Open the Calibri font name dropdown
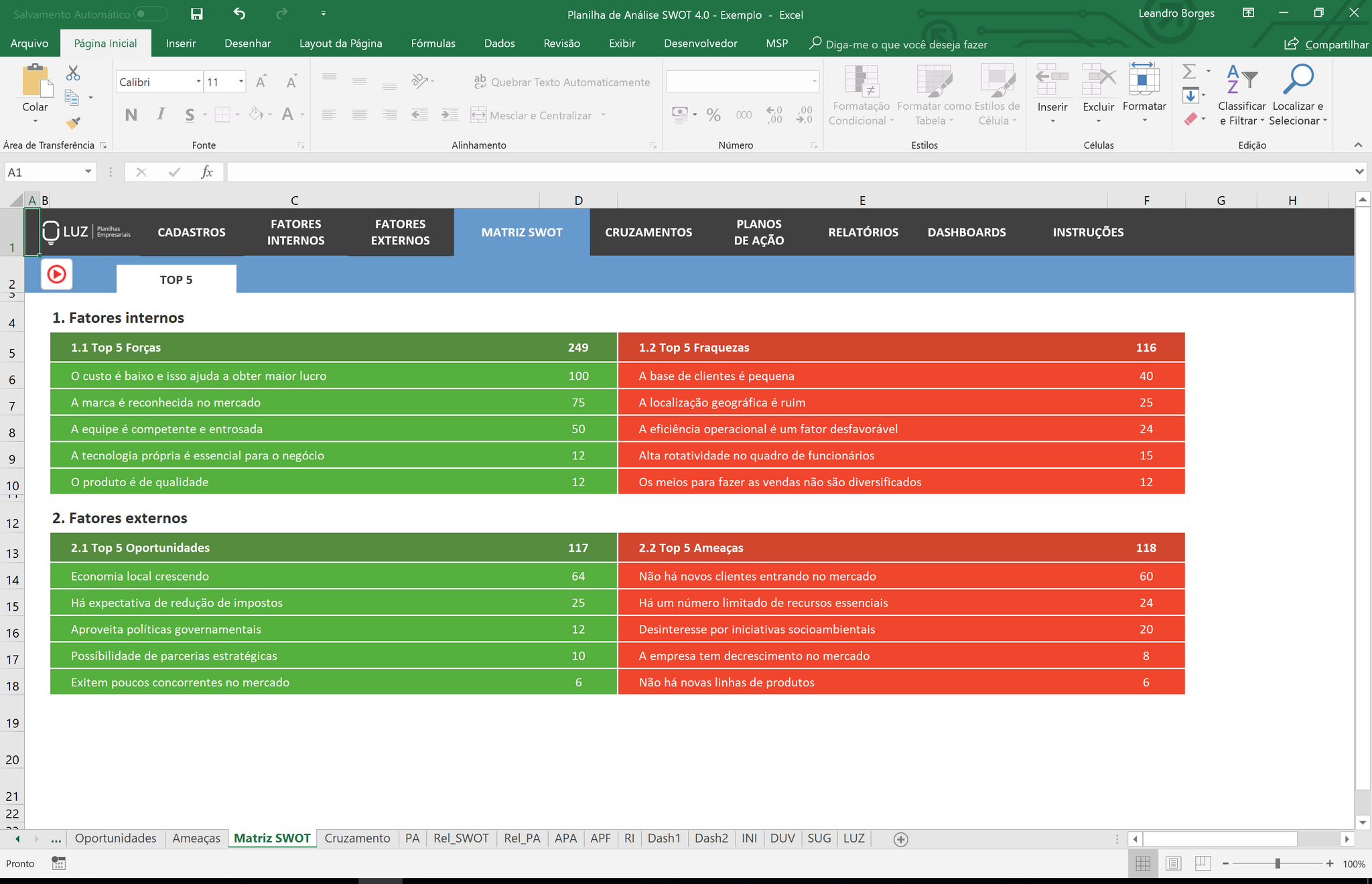 click(198, 82)
